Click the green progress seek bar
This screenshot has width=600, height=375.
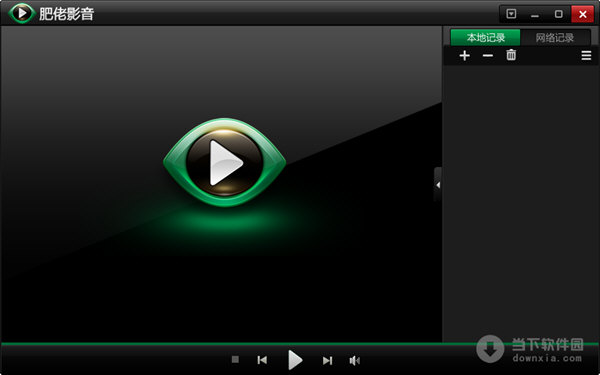click(300, 344)
